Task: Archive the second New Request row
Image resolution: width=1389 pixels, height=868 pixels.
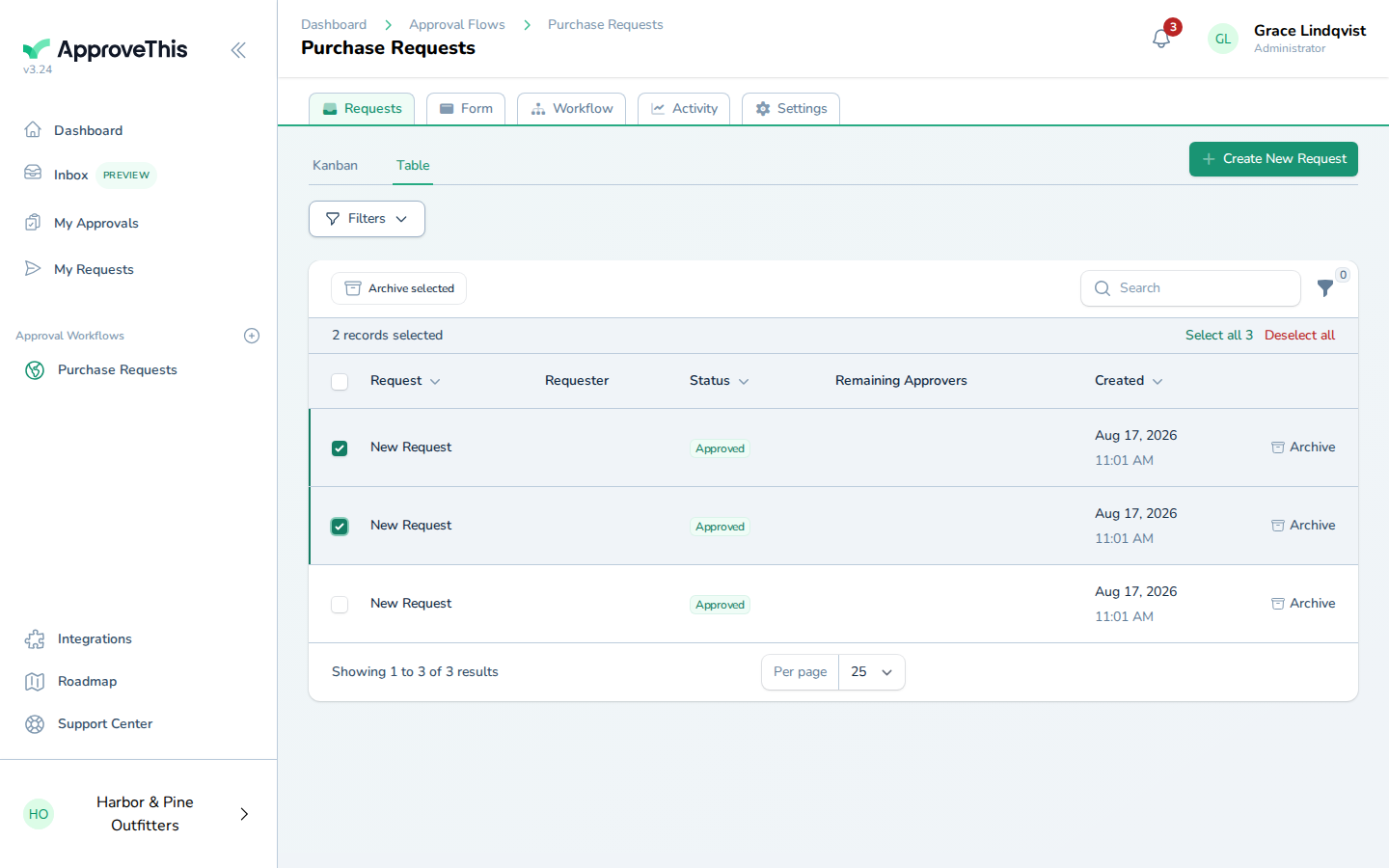Action: (1303, 526)
